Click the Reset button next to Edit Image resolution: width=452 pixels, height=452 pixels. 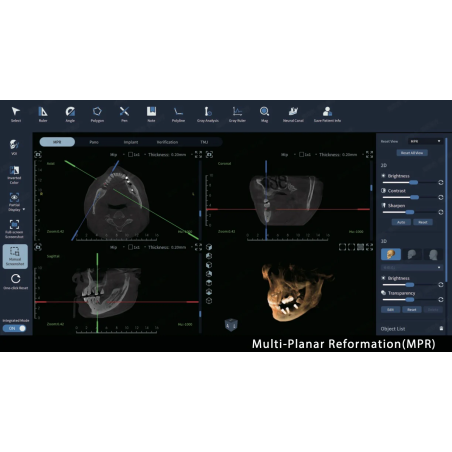[x=412, y=310]
